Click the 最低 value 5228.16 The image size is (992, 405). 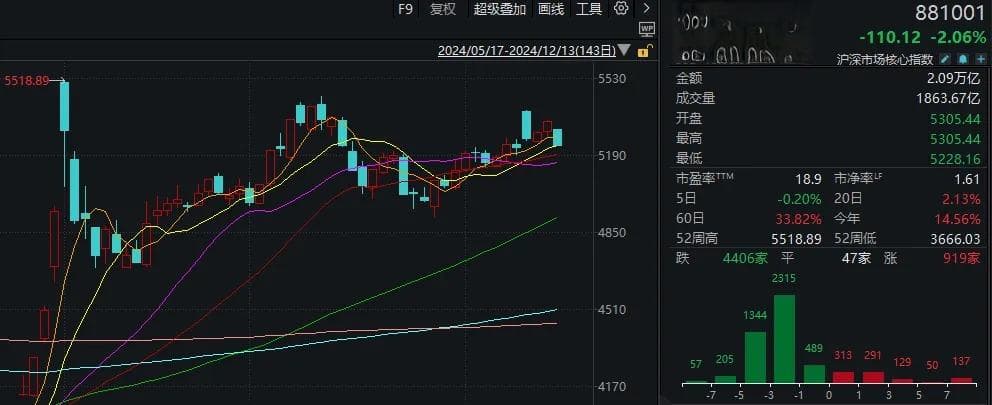pyautogui.click(x=955, y=158)
